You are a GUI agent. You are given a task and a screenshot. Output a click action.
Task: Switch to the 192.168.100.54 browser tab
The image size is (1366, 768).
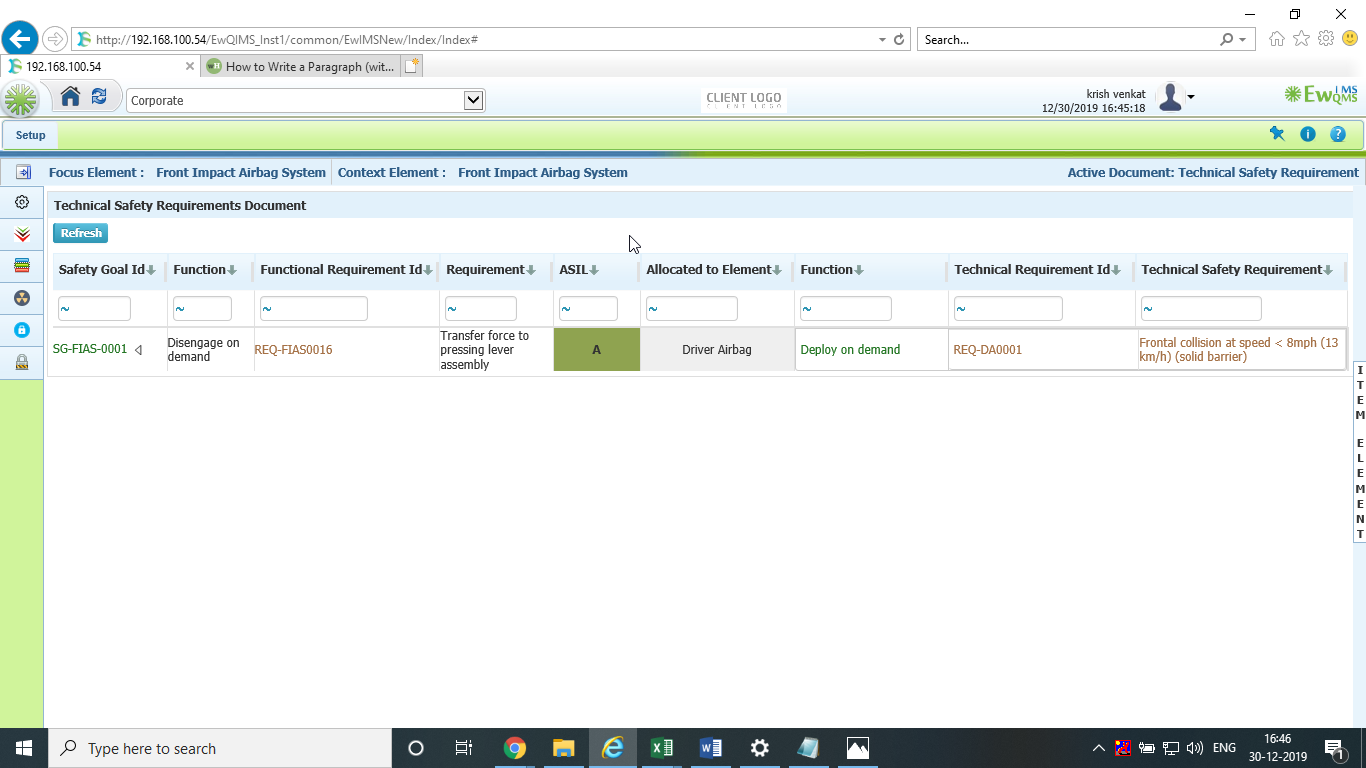click(100, 66)
